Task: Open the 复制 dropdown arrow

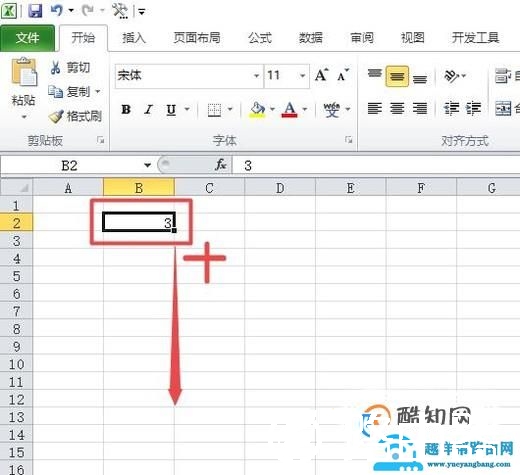Action: coord(98,91)
